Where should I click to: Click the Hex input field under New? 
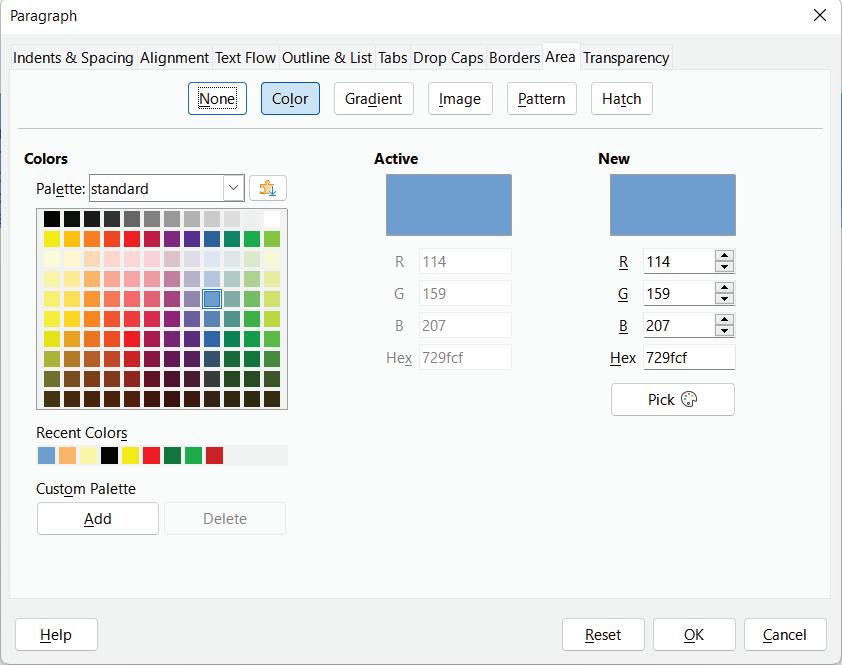tap(689, 357)
